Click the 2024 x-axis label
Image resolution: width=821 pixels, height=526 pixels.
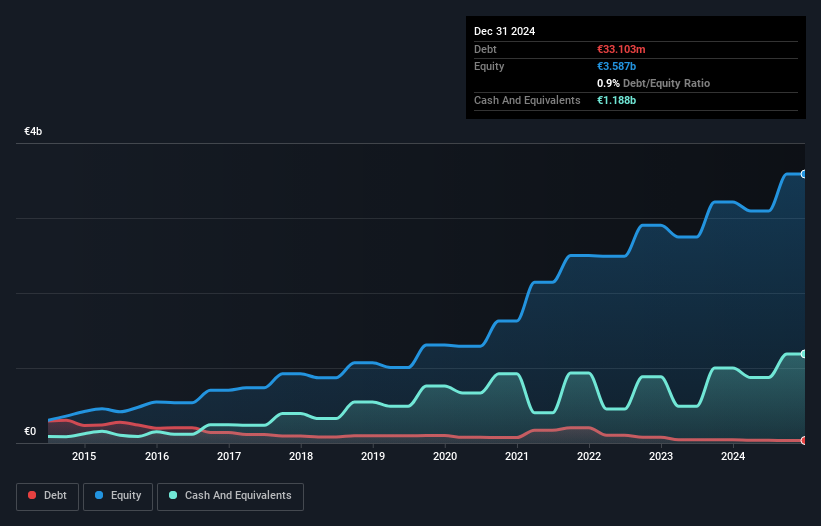733,456
